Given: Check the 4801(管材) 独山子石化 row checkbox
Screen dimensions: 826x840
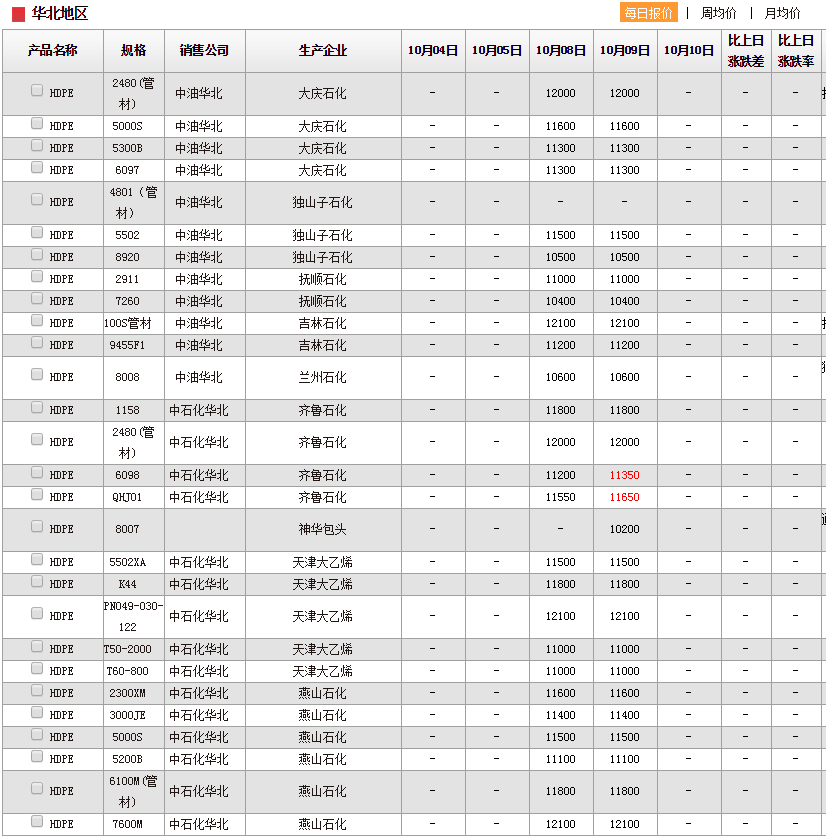Looking at the screenshot, I should 37,199.
